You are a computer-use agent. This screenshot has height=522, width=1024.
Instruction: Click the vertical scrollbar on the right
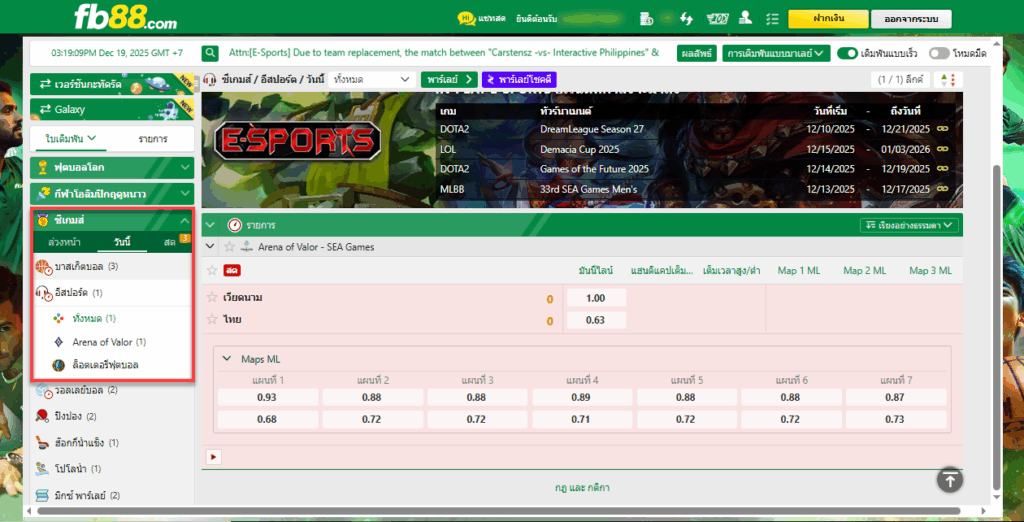click(996, 325)
